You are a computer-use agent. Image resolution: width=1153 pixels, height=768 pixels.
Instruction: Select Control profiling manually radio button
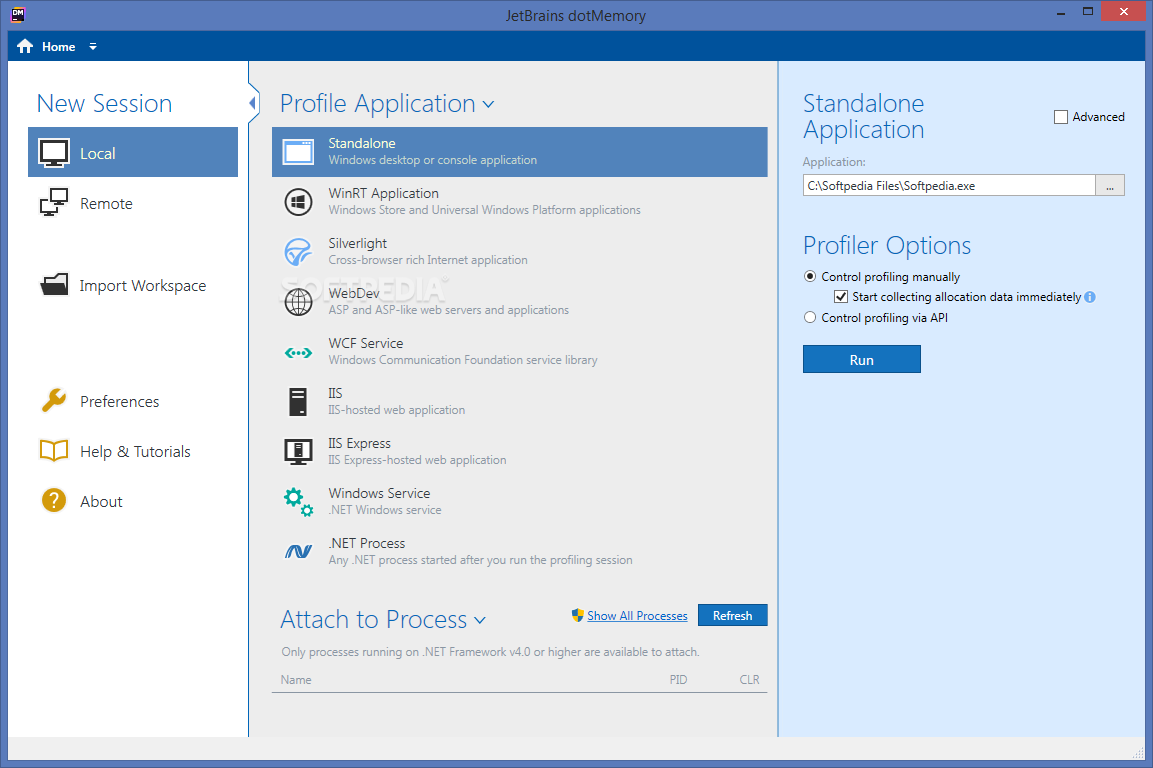[x=810, y=277]
